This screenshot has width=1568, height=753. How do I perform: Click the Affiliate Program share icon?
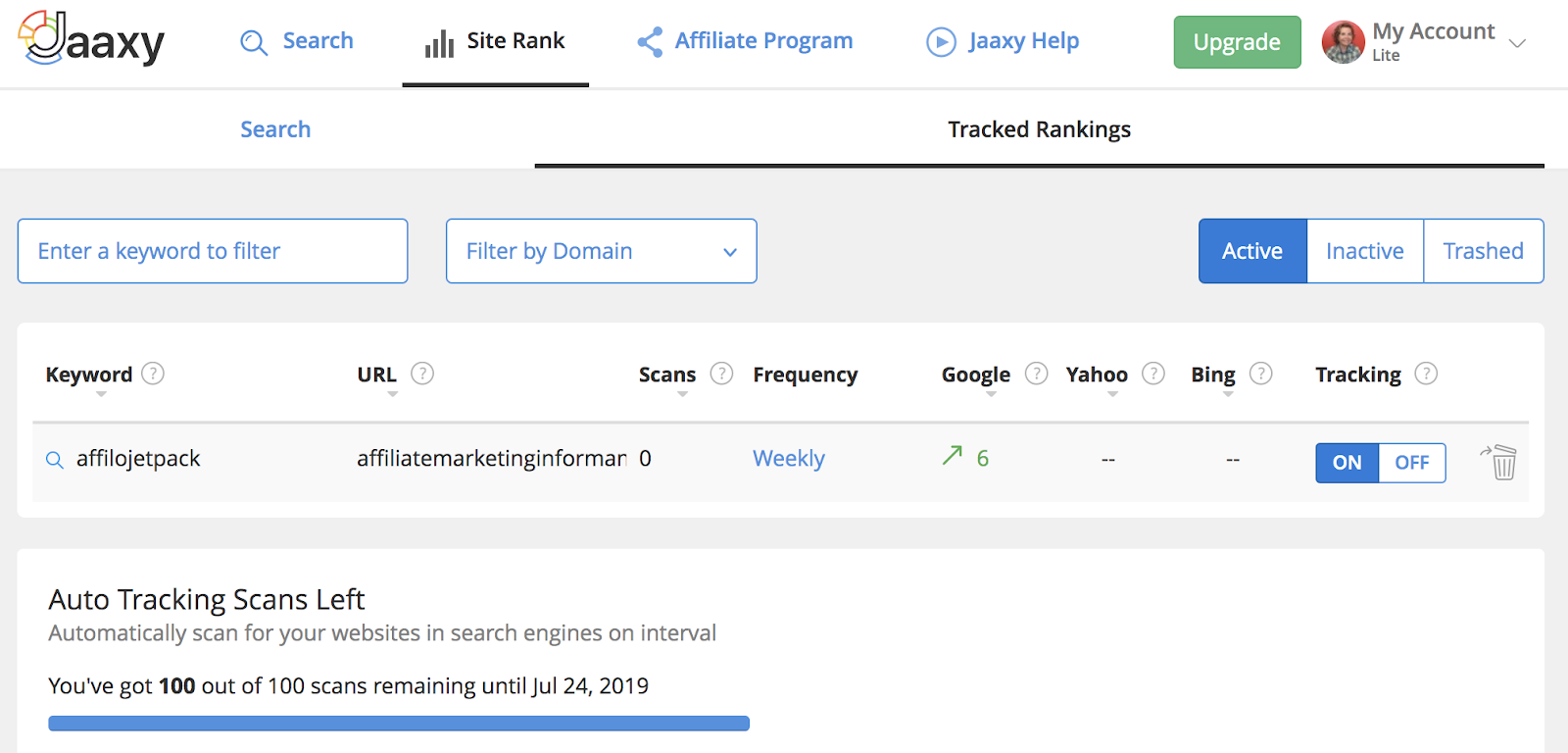[x=650, y=41]
